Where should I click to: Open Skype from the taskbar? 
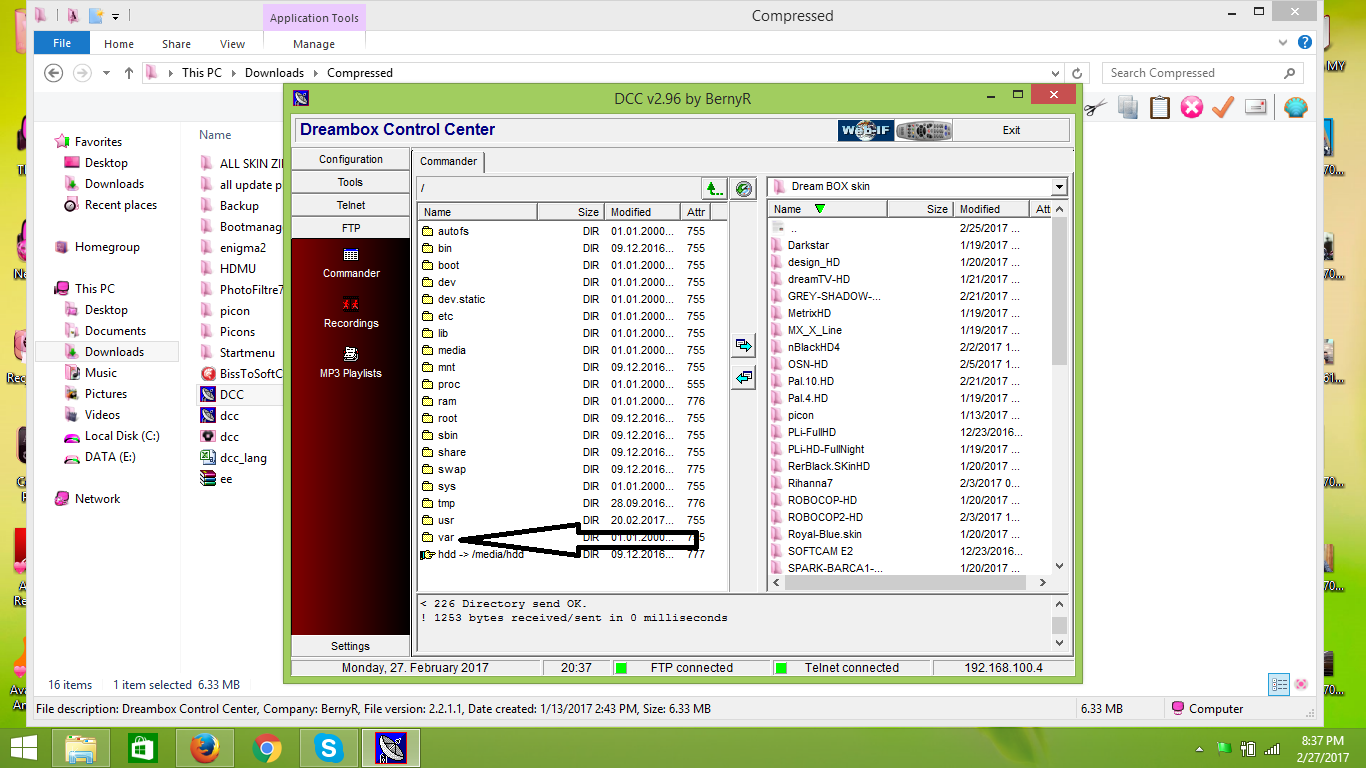328,748
